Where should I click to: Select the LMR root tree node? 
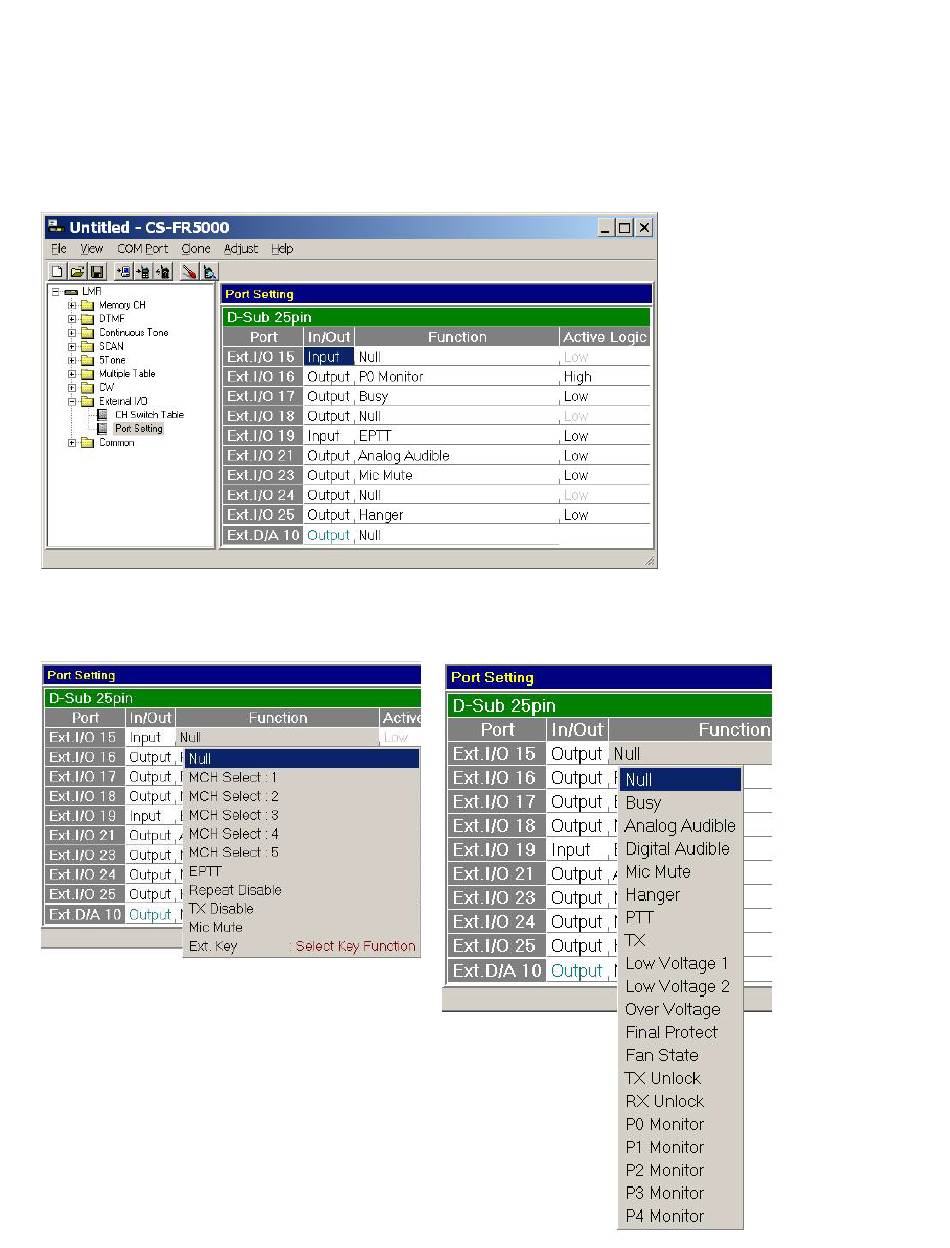92,291
